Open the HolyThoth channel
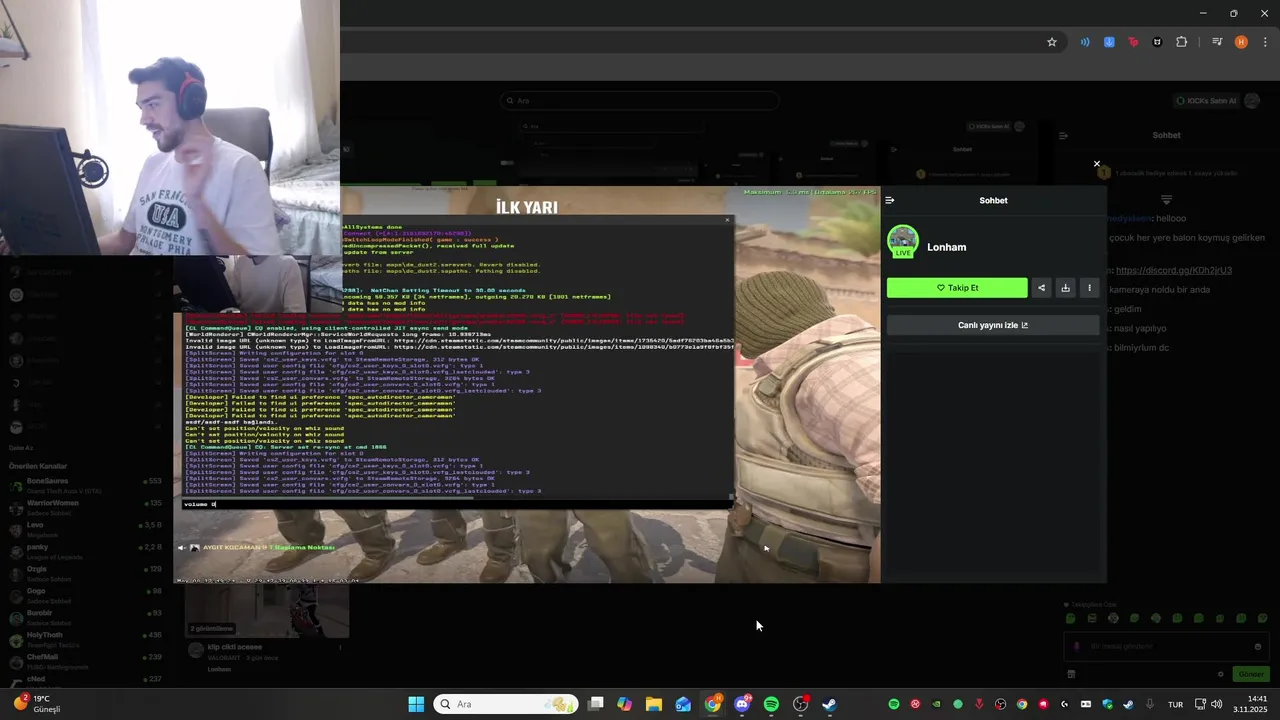Image resolution: width=1280 pixels, height=720 pixels. tap(86, 638)
